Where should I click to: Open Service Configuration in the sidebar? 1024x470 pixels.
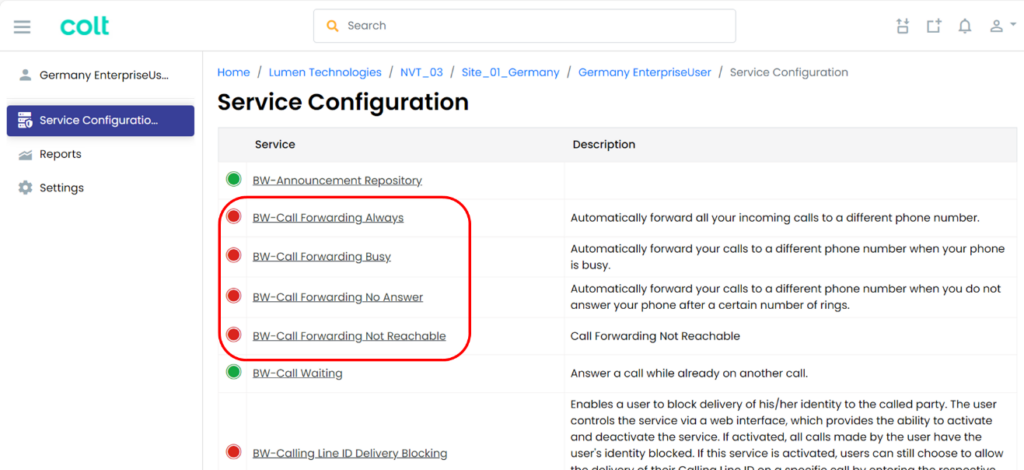pyautogui.click(x=101, y=121)
